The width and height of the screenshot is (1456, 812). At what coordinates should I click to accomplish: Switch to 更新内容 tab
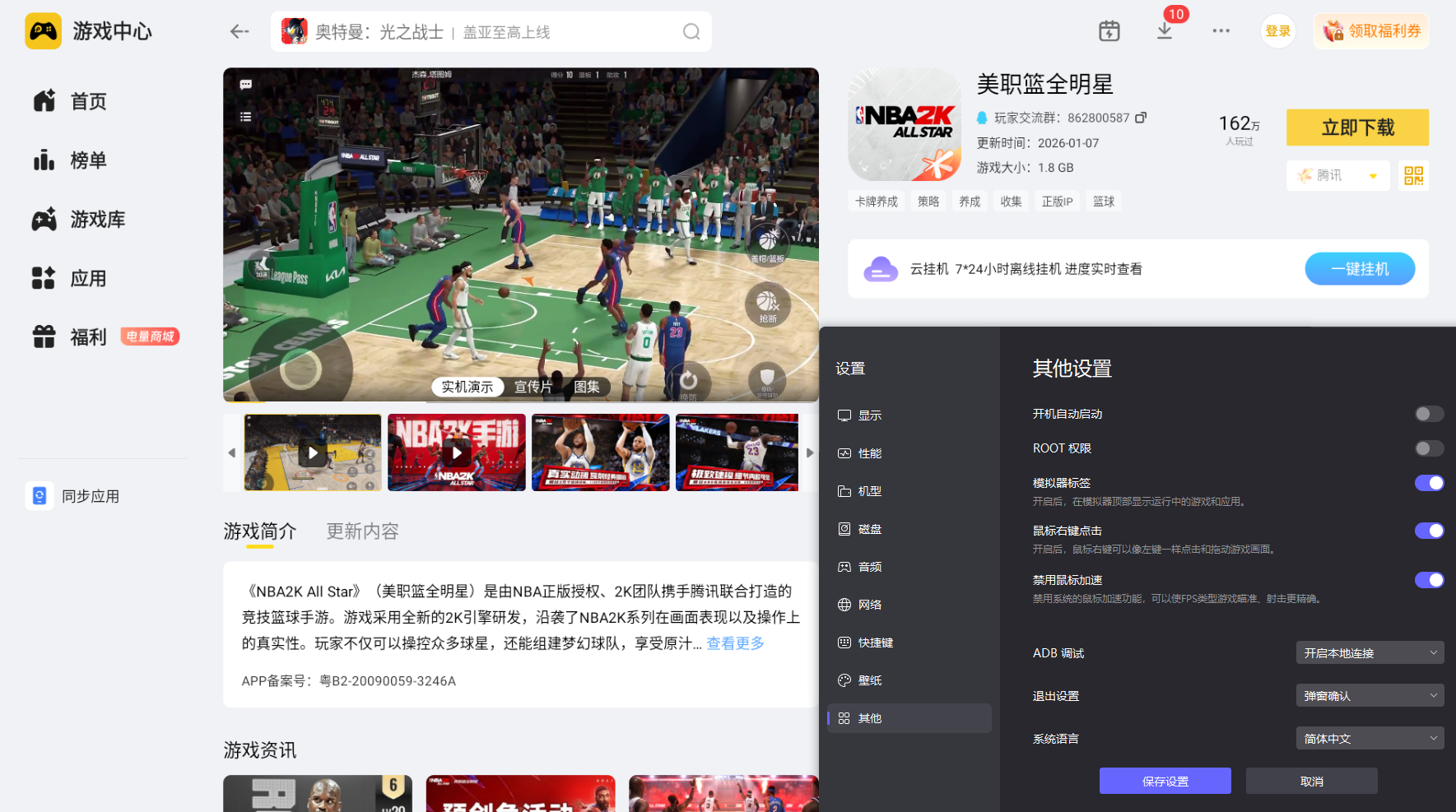click(363, 531)
